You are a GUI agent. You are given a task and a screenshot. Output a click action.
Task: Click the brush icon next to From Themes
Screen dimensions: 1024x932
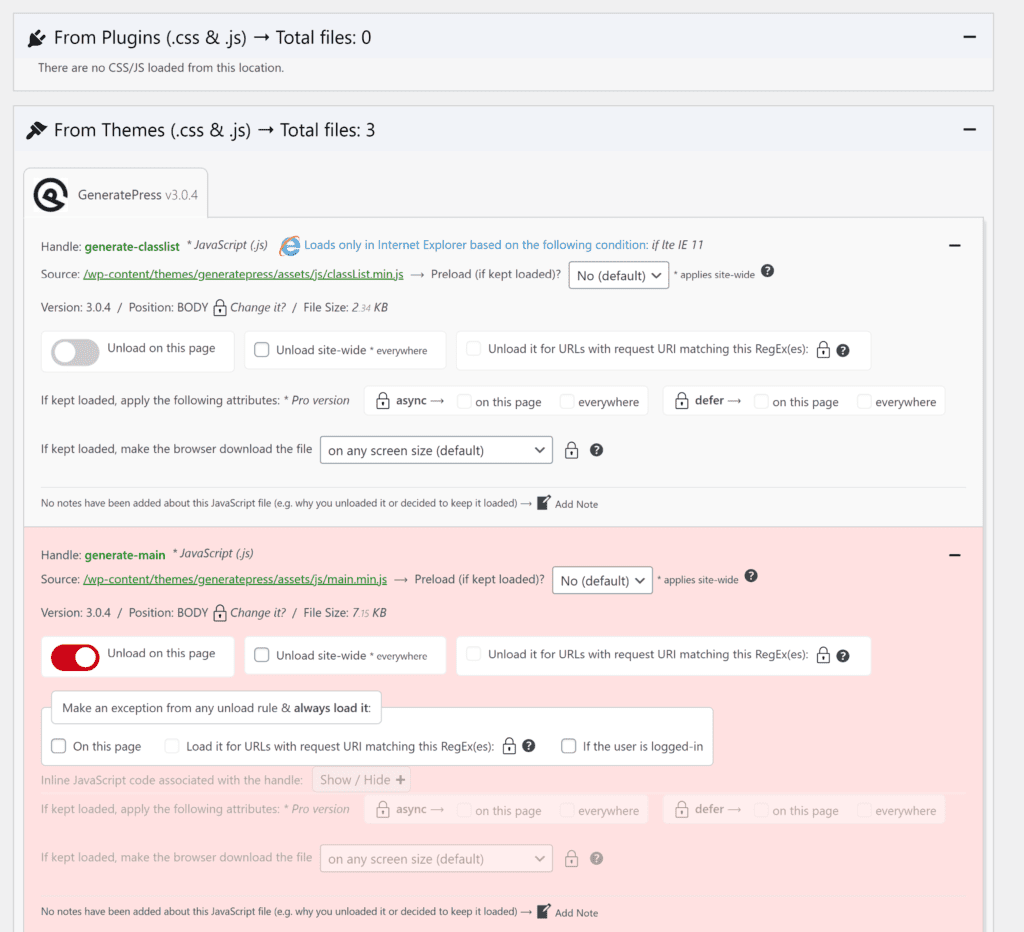tap(37, 130)
